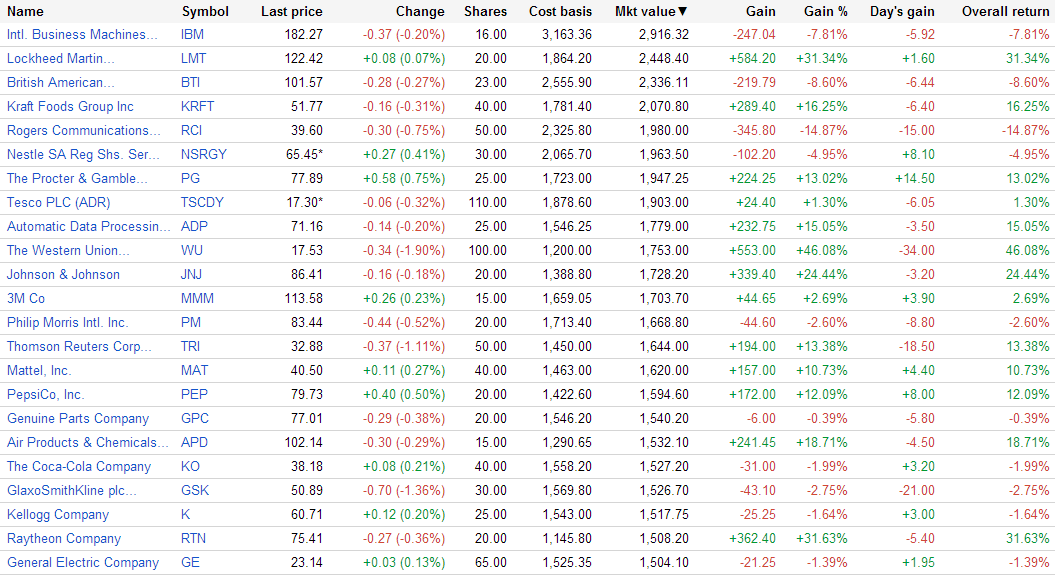Click the RTN ticker symbol
The image size is (1057, 576).
click(193, 539)
